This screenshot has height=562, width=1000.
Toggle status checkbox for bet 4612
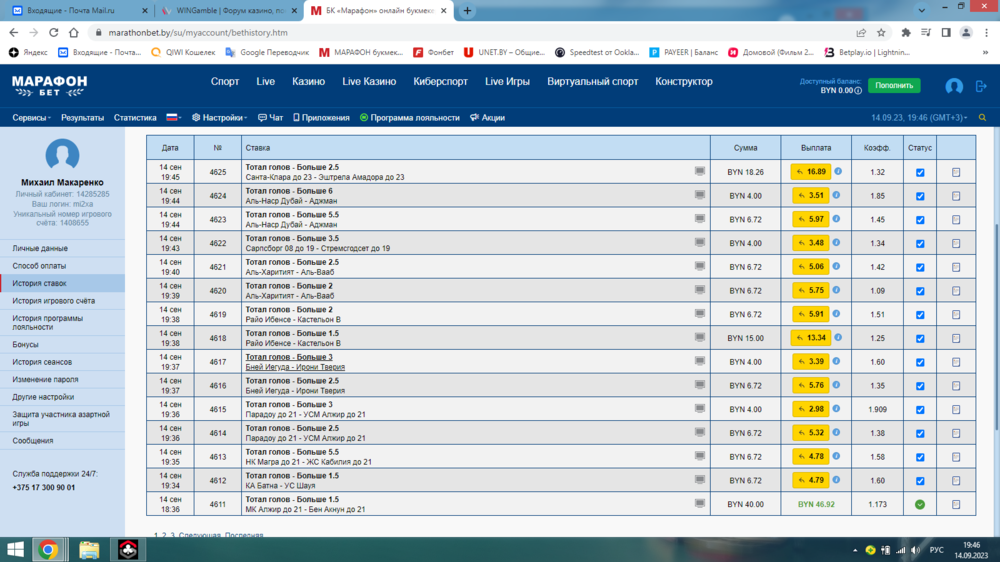pyautogui.click(x=920, y=481)
